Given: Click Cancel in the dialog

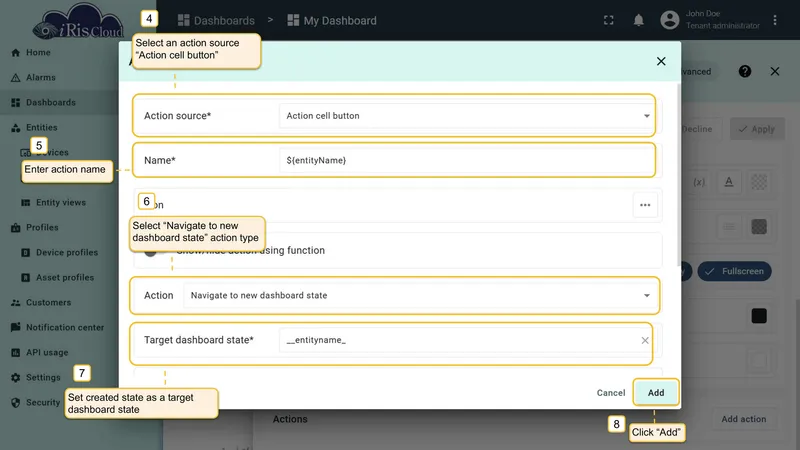Looking at the screenshot, I should pyautogui.click(x=611, y=393).
